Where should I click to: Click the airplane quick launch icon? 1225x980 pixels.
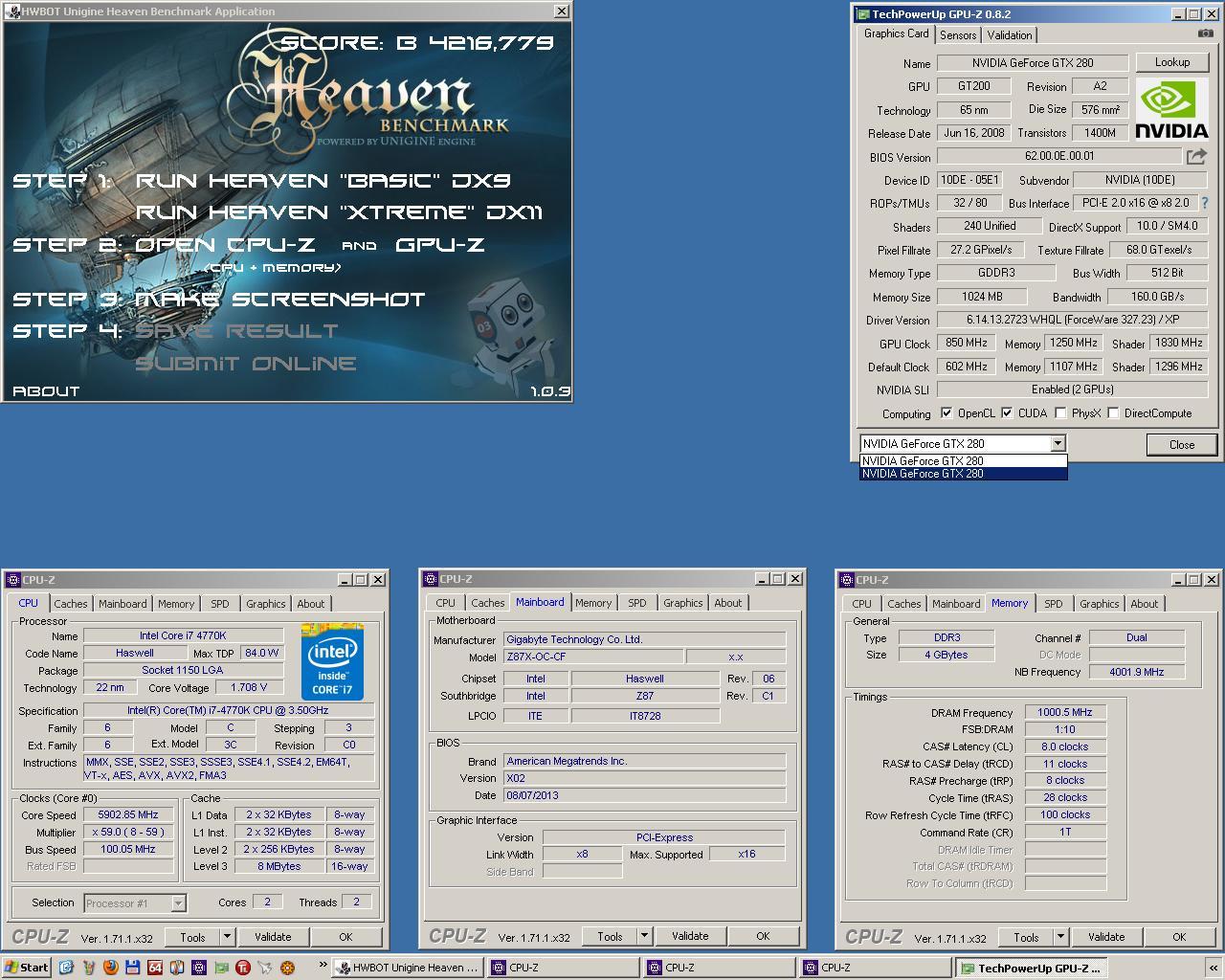point(265,968)
